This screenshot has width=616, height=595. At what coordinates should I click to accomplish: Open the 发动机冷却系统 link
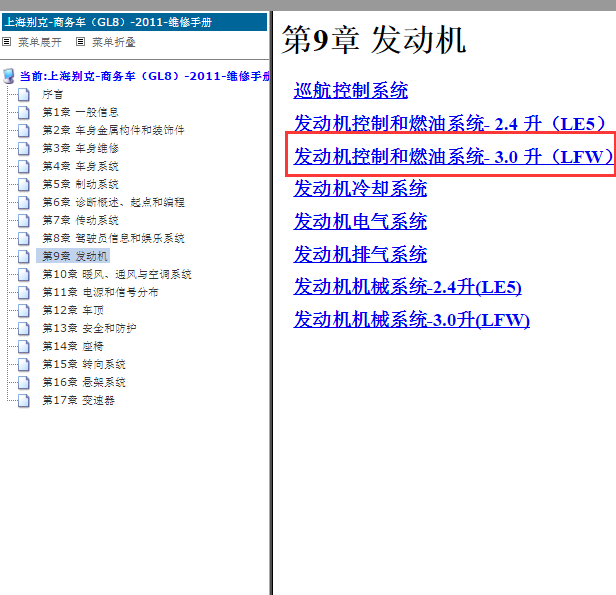click(x=360, y=189)
